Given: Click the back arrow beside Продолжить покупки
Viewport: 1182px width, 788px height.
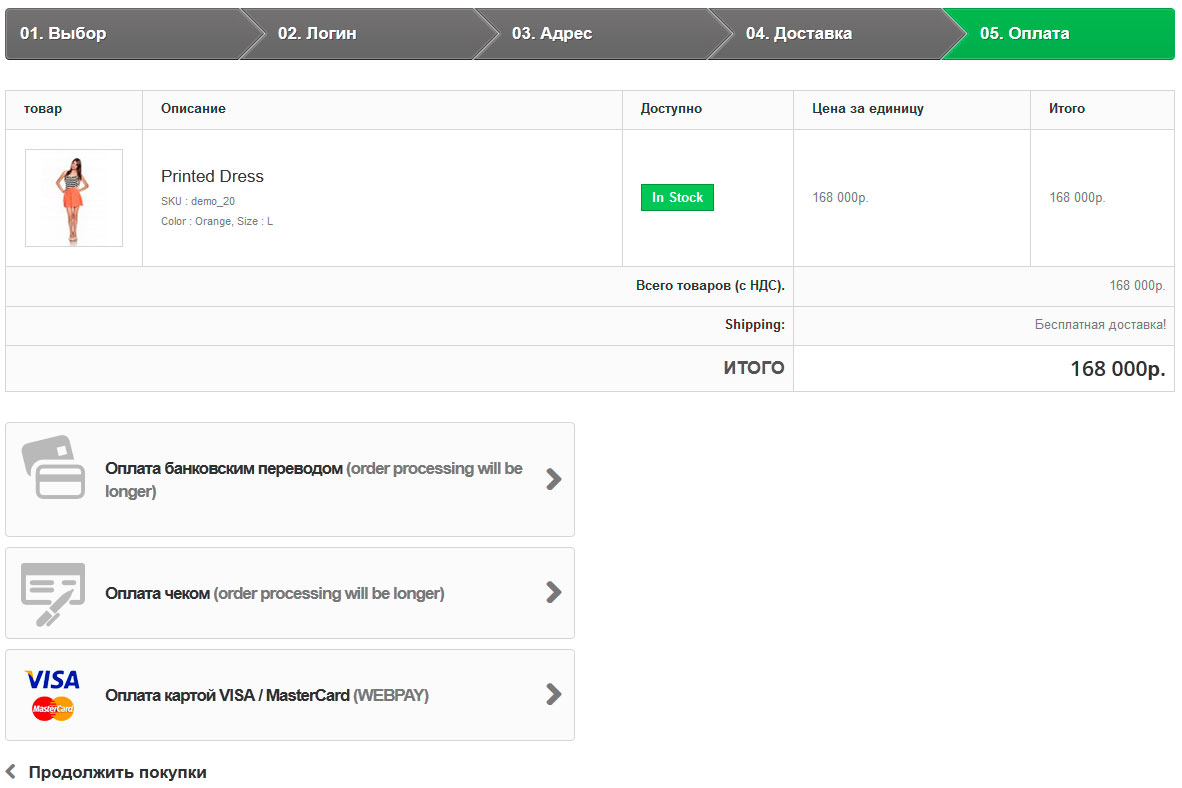Looking at the screenshot, I should [11, 772].
